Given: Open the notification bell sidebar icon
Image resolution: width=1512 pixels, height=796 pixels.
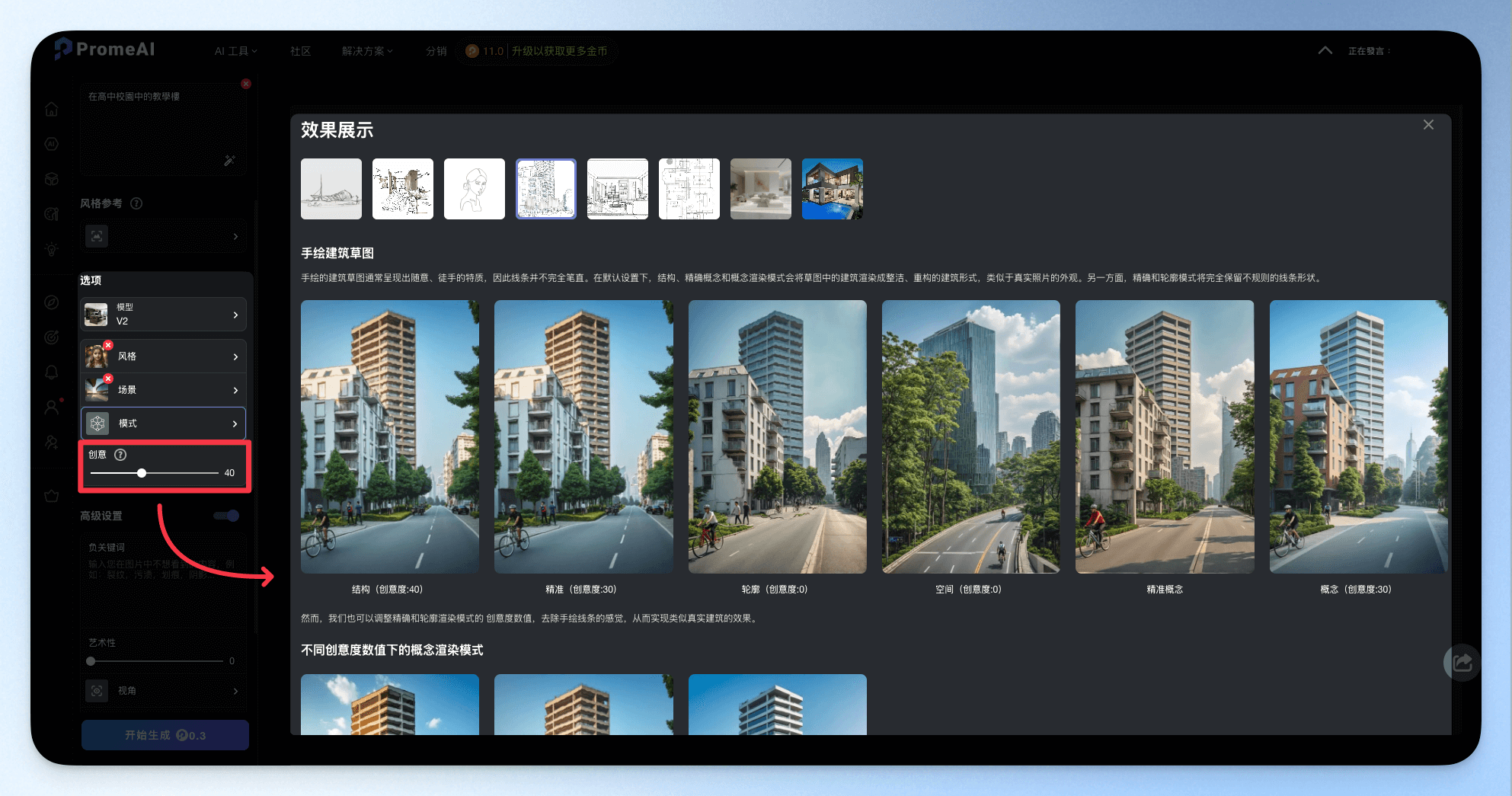Looking at the screenshot, I should [51, 372].
